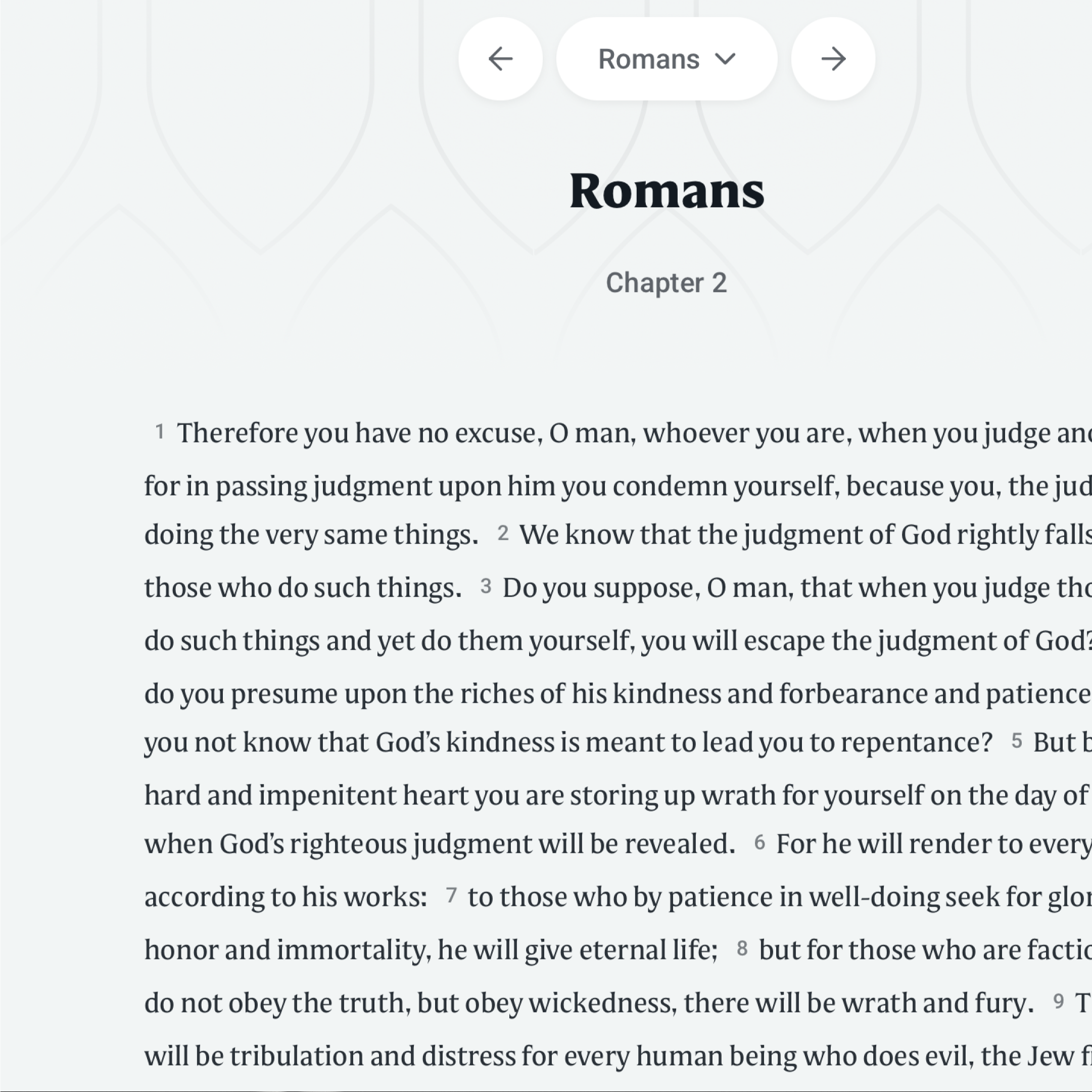Click the large bold Romans heading
Image resolution: width=1092 pixels, height=1092 pixels.
667,191
